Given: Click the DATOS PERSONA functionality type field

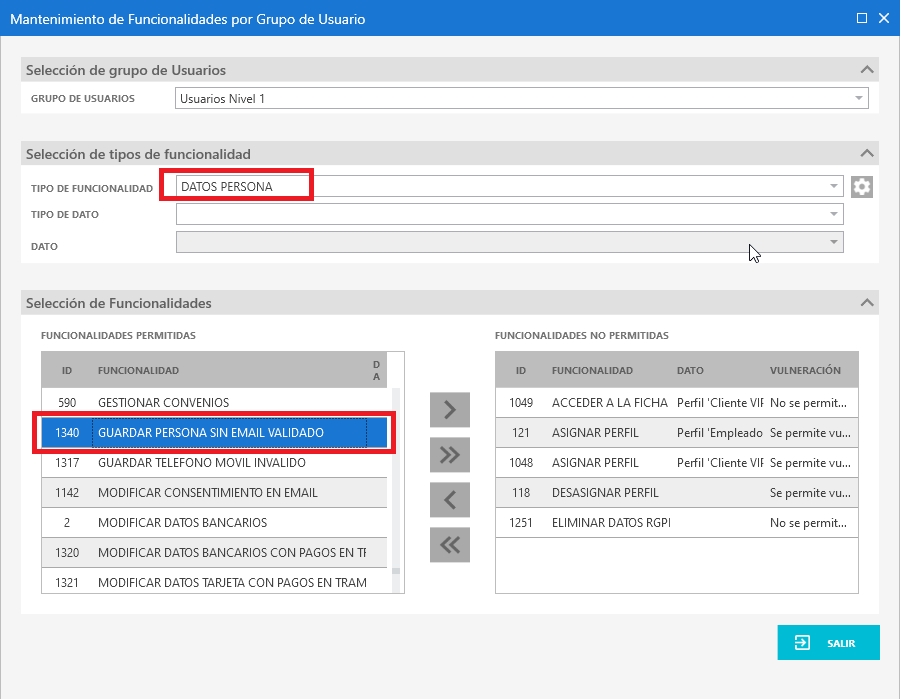Looking at the screenshot, I should (509, 186).
